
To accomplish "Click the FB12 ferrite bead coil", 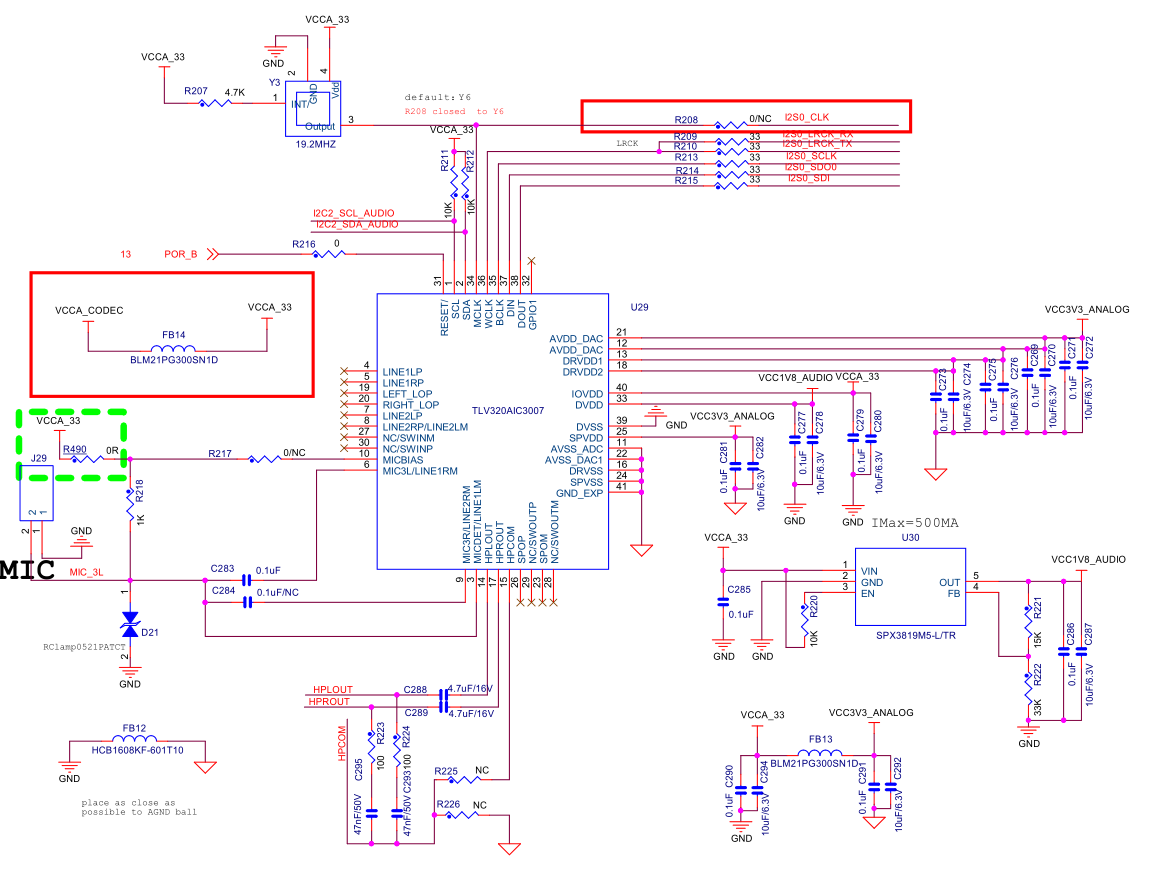I will click(134, 738).
